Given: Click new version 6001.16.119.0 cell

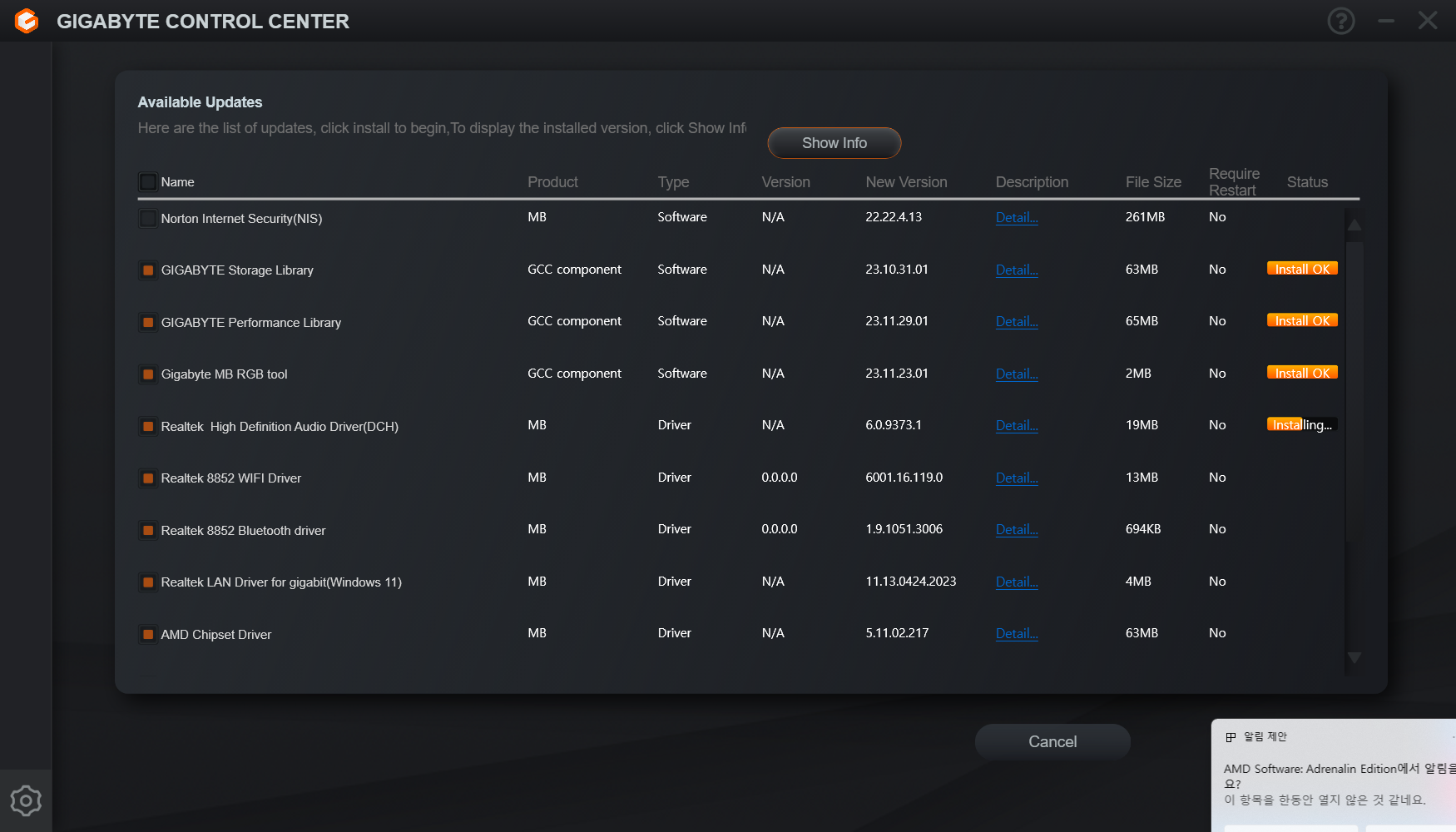Looking at the screenshot, I should point(904,478).
